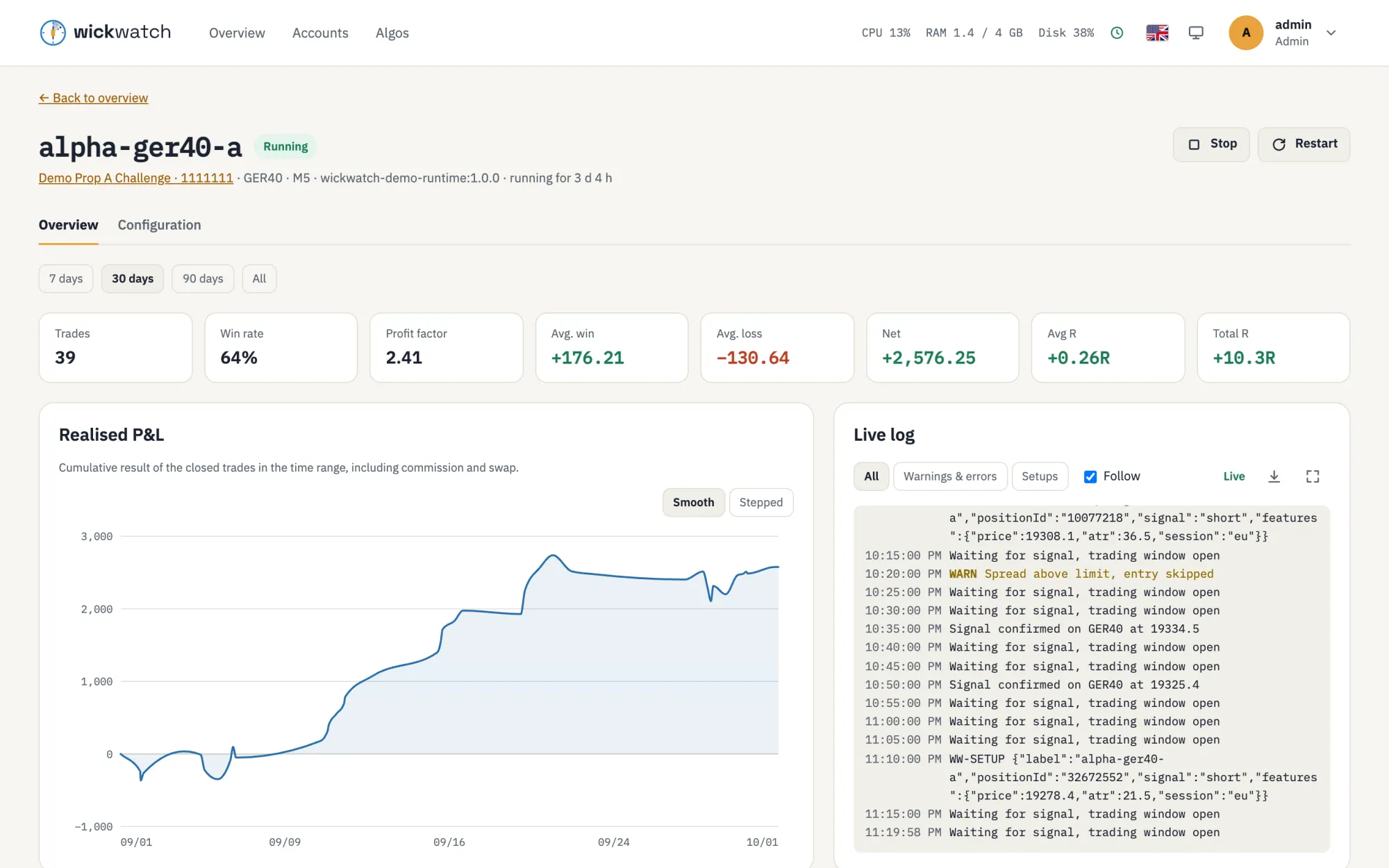Filter log to All entries
This screenshot has height=868, width=1389.
[871, 476]
